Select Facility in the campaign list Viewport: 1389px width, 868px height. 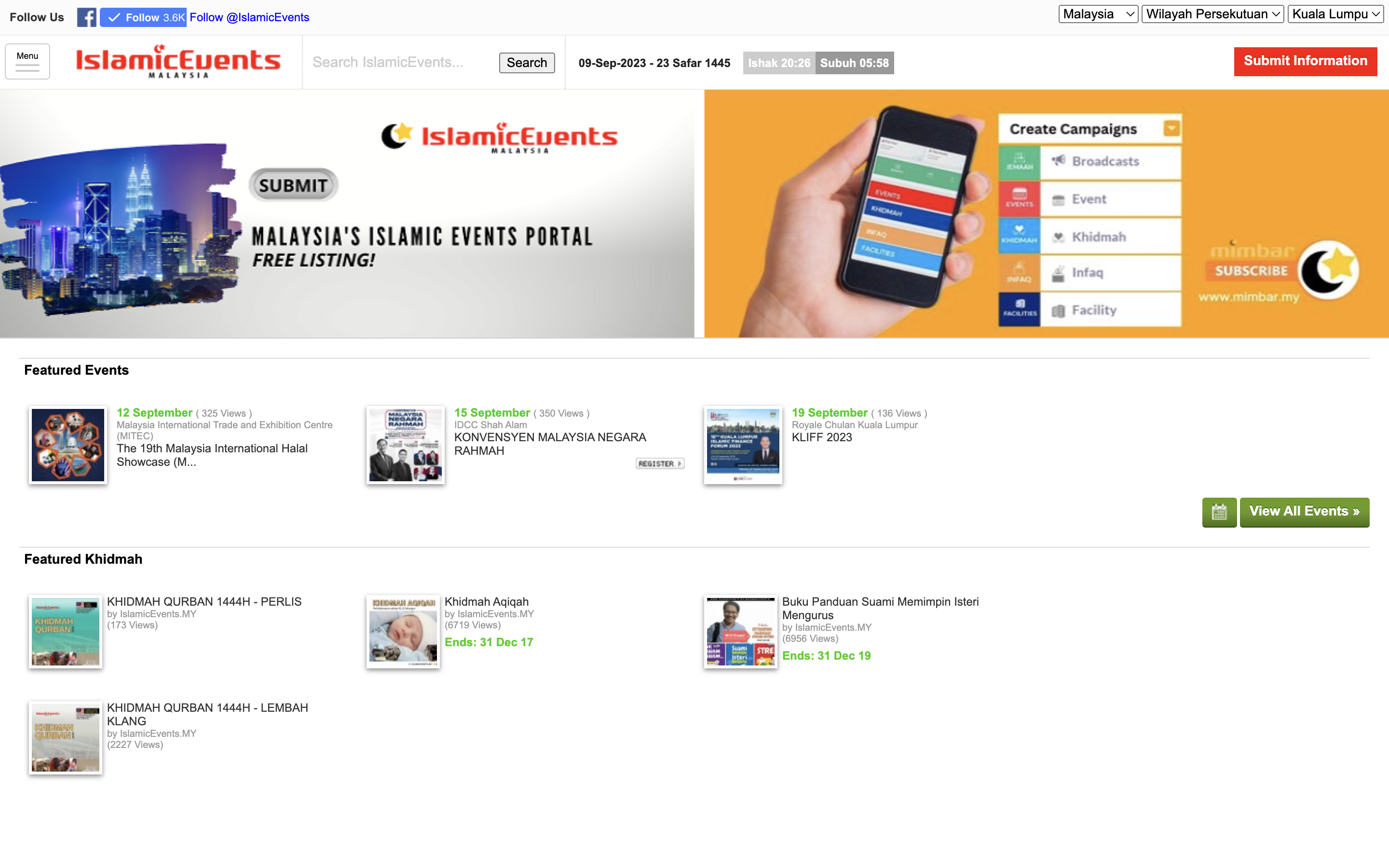(x=1111, y=310)
